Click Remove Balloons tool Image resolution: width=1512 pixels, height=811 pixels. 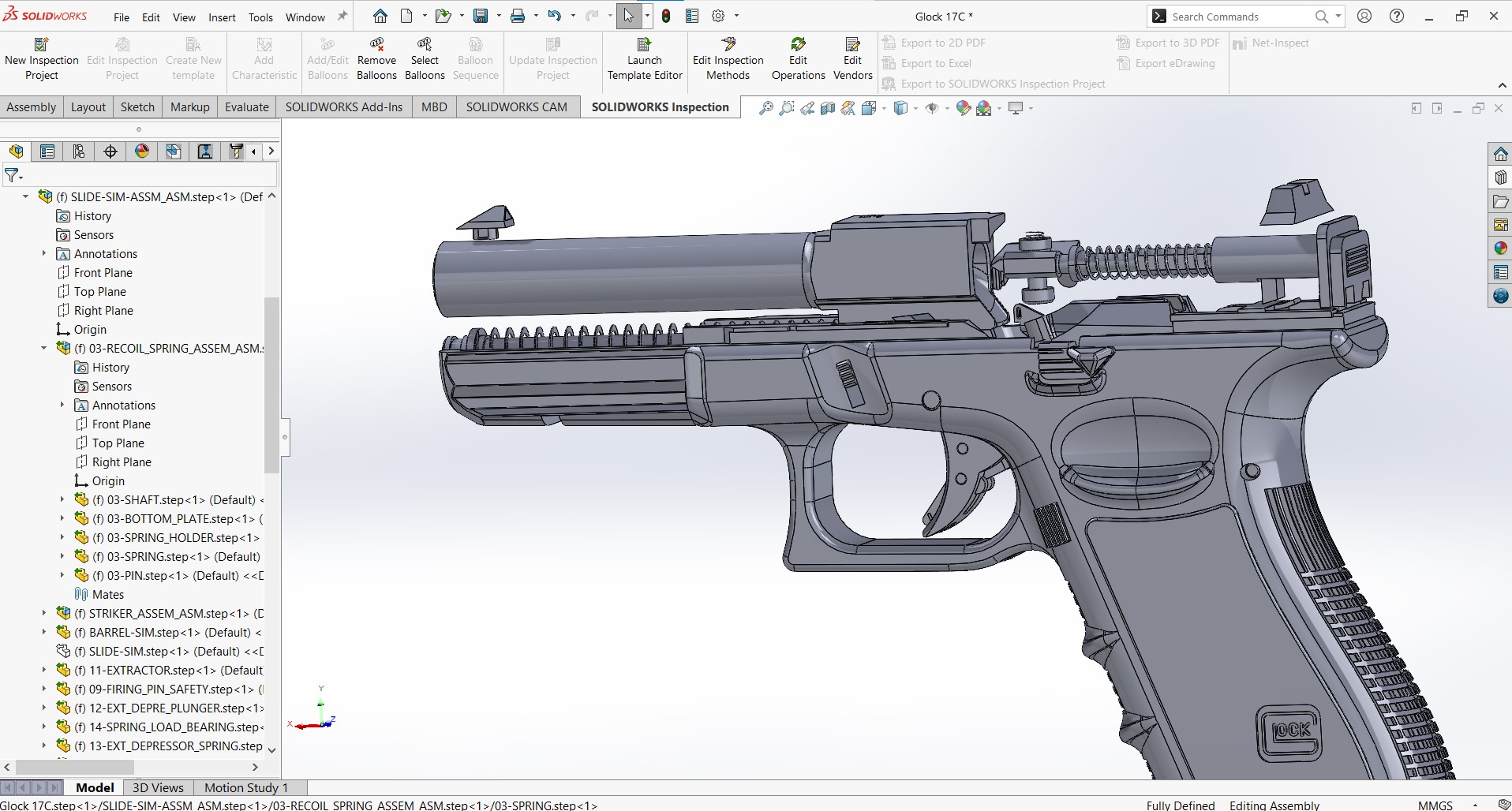[376, 58]
